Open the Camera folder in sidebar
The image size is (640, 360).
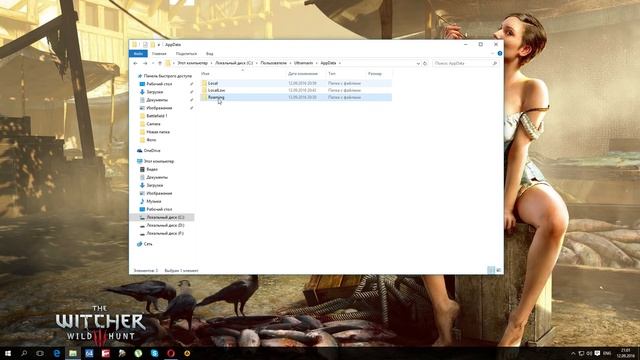click(x=153, y=124)
